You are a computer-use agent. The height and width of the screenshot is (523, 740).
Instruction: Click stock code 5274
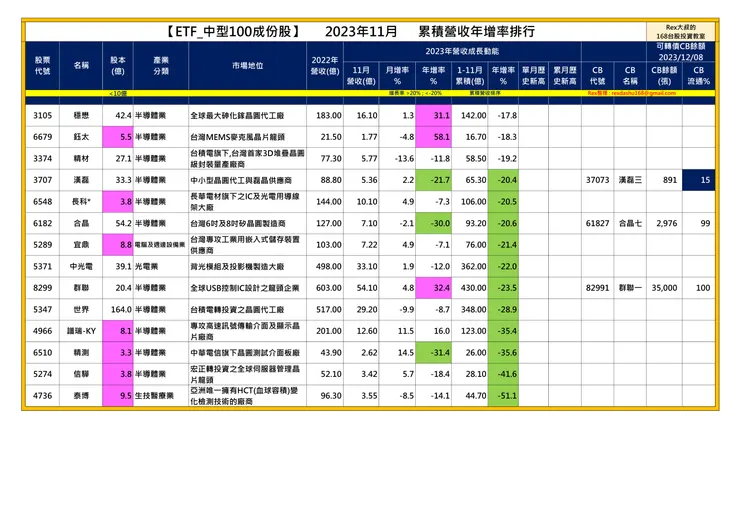coord(42,374)
